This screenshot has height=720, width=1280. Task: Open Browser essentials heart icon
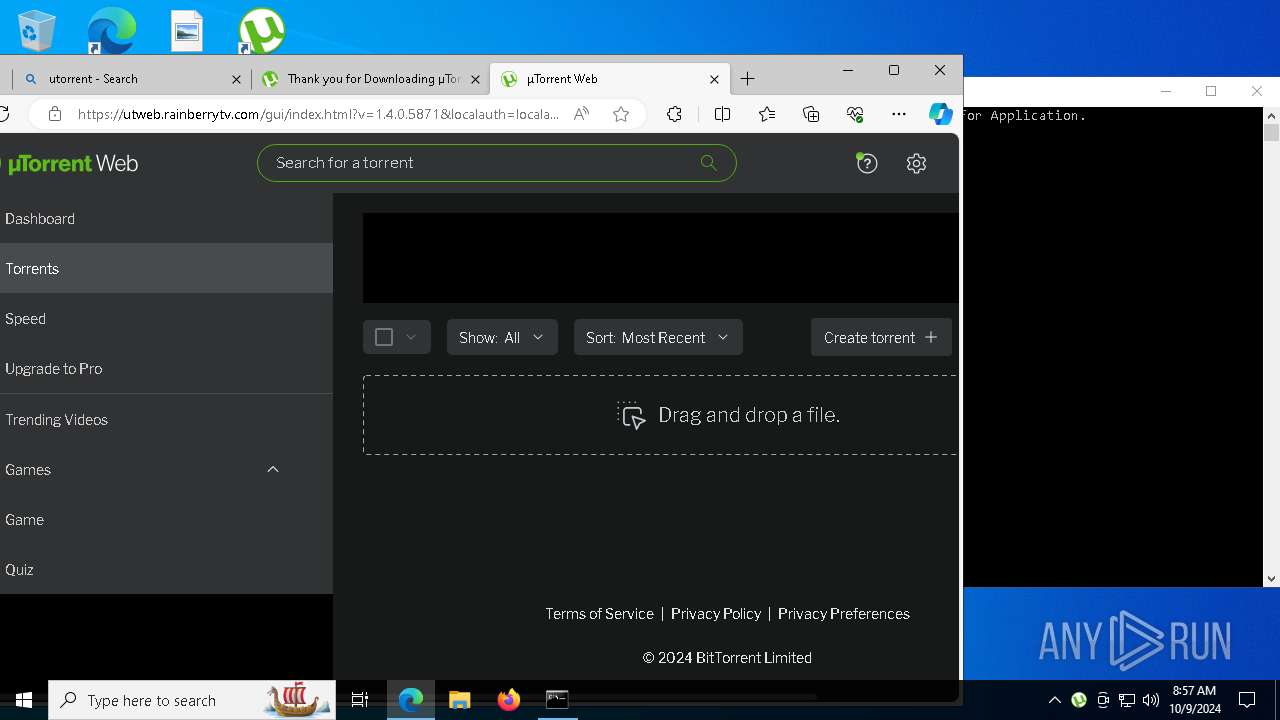855,114
